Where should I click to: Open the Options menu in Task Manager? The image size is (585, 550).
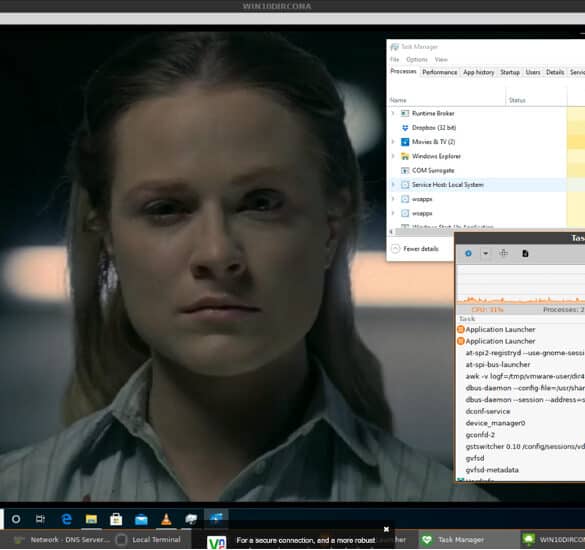tap(417, 60)
